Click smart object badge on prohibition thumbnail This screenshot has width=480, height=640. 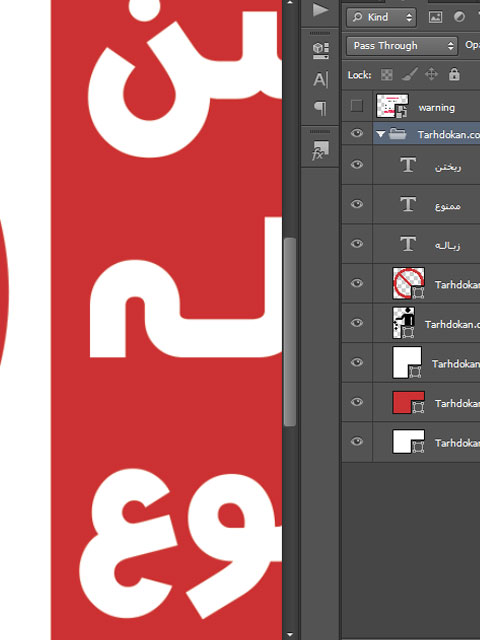click(418, 292)
